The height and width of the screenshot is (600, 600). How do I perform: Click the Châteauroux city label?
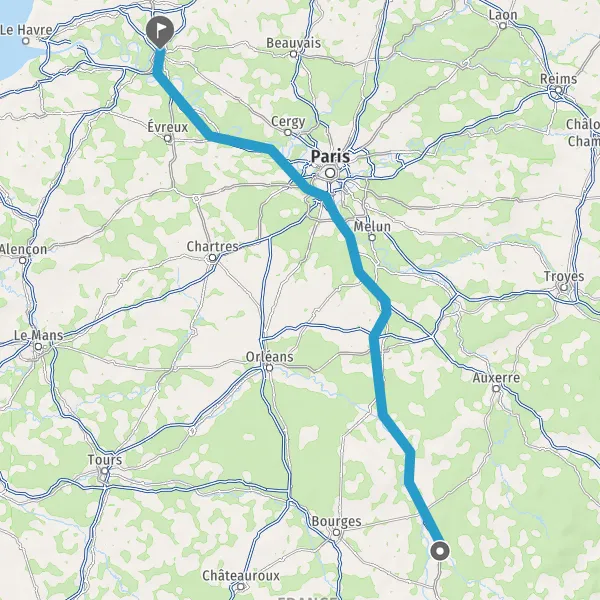click(241, 575)
